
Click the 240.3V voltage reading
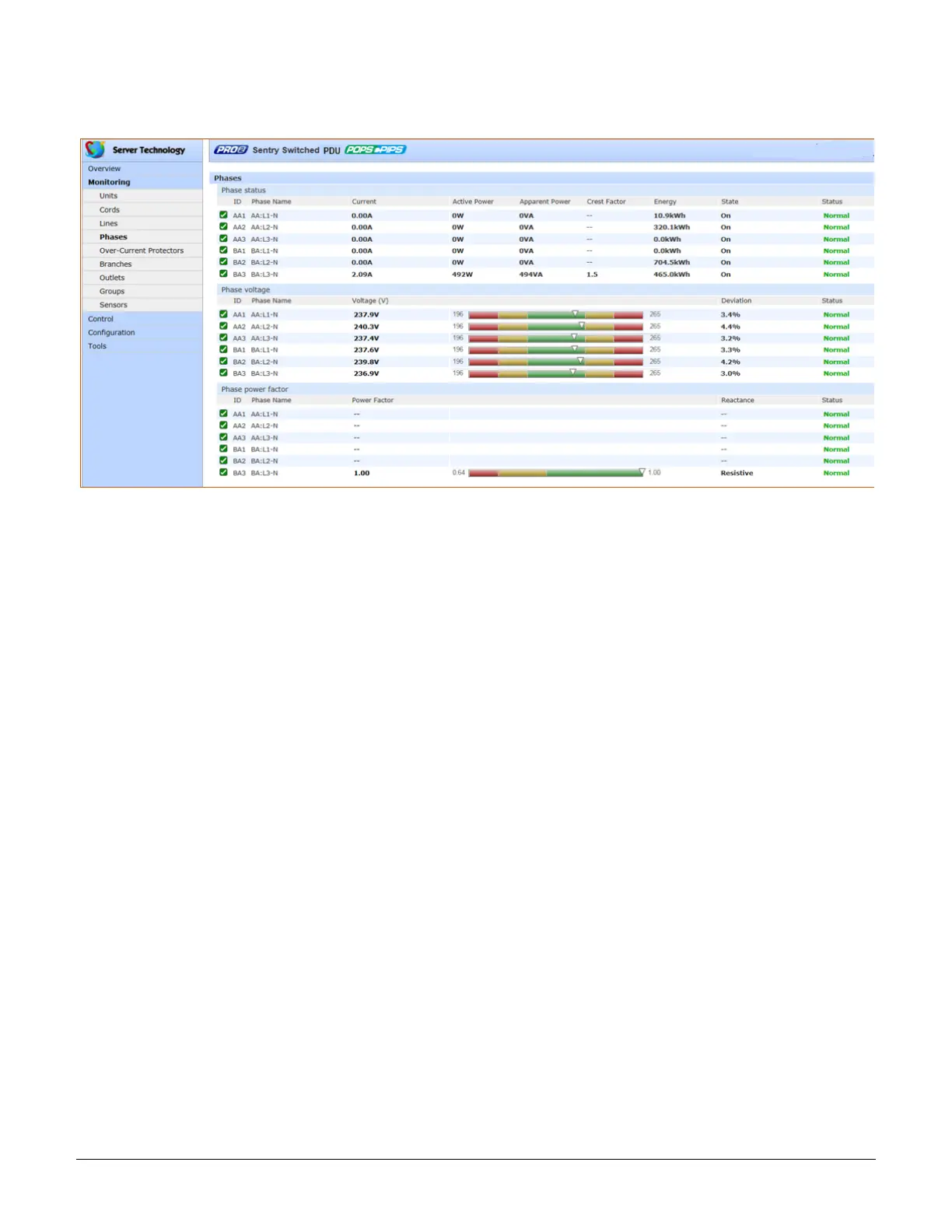[366, 327]
